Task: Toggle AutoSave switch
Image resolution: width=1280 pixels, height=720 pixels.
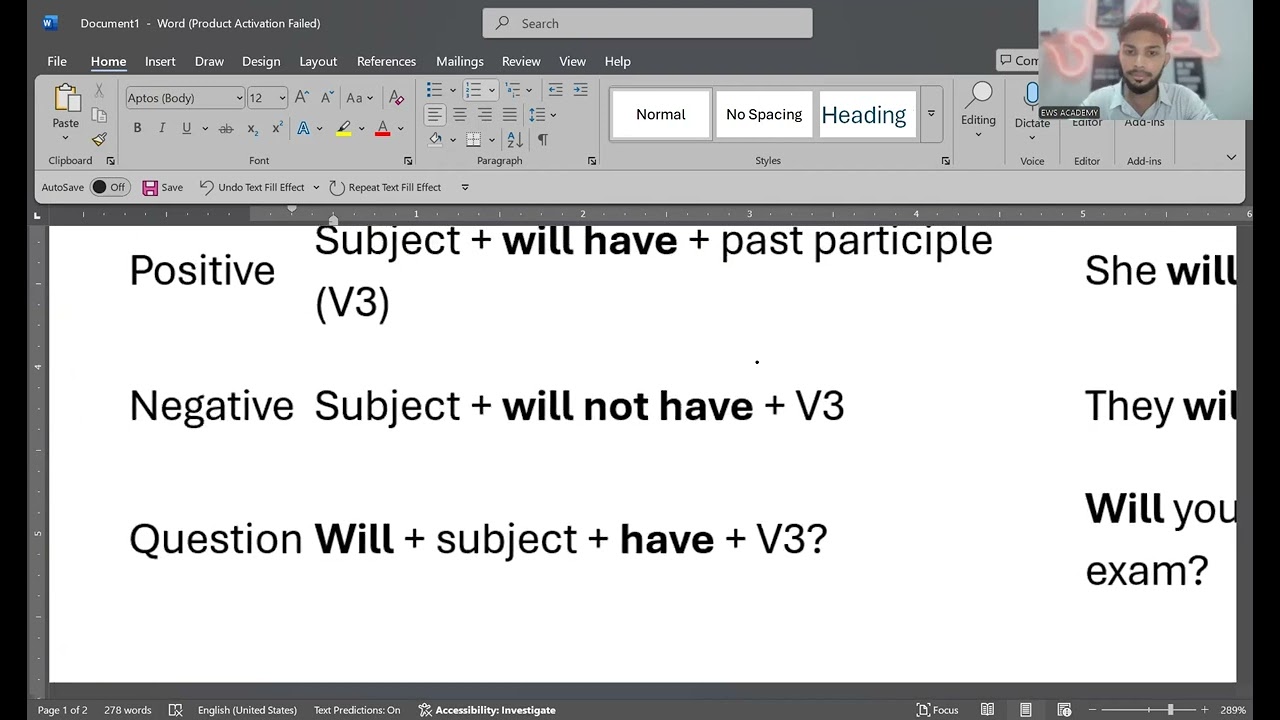Action: tap(109, 187)
